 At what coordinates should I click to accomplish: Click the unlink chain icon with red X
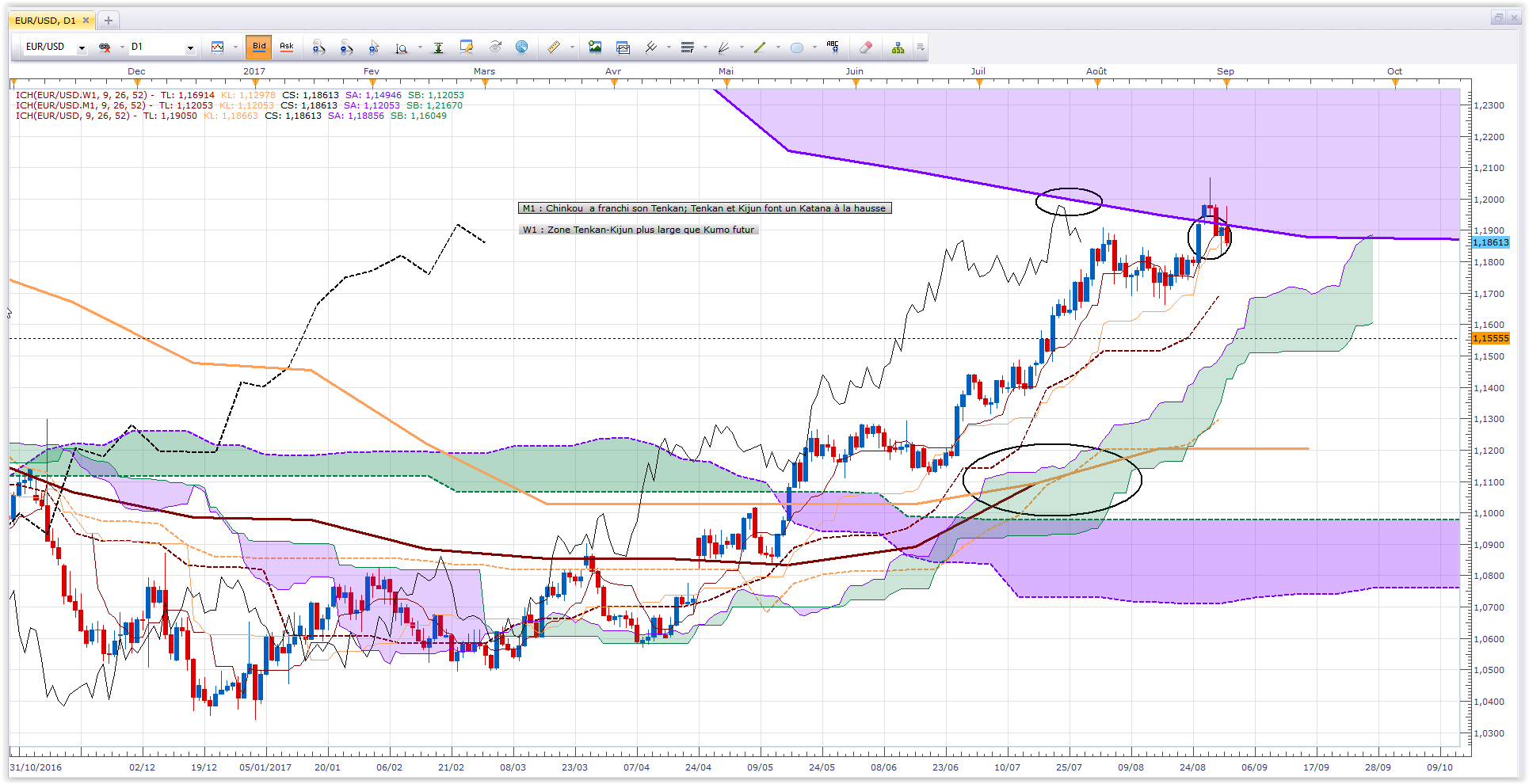(x=105, y=48)
